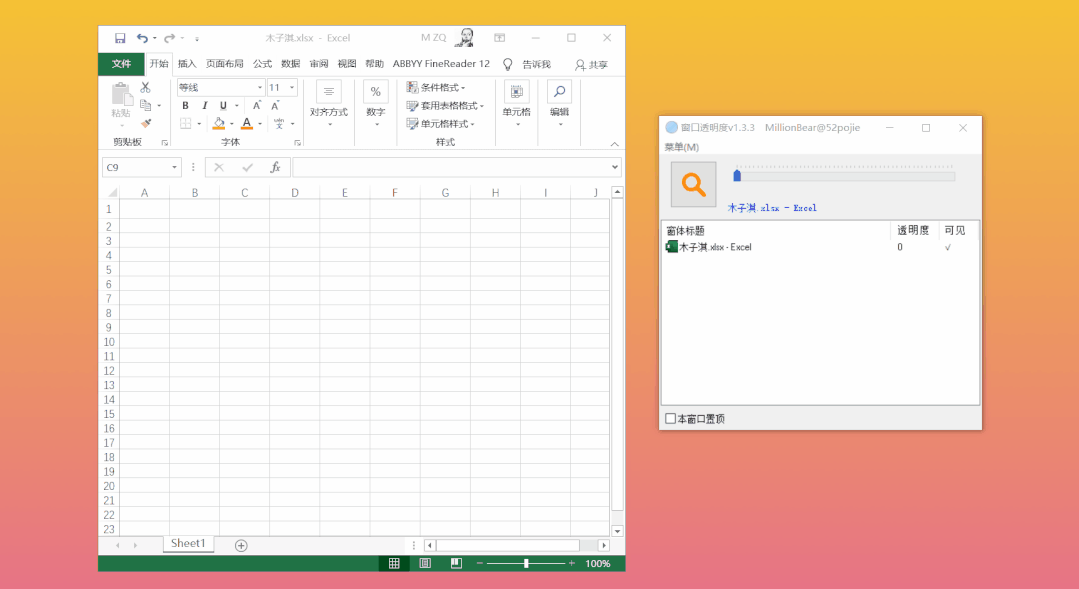Screen dimensions: 1079x589
Task: Switch to the Insert (插入) tab
Action: point(186,64)
